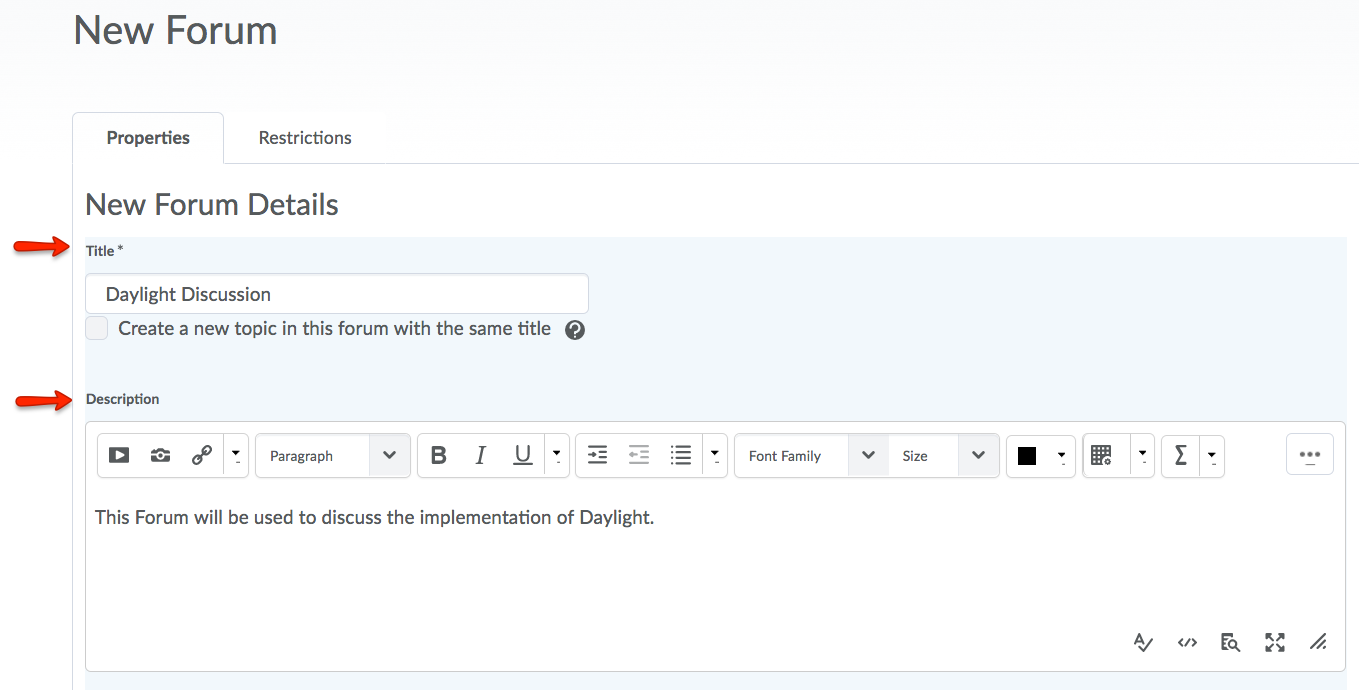Toggle Bold formatting

tap(438, 456)
